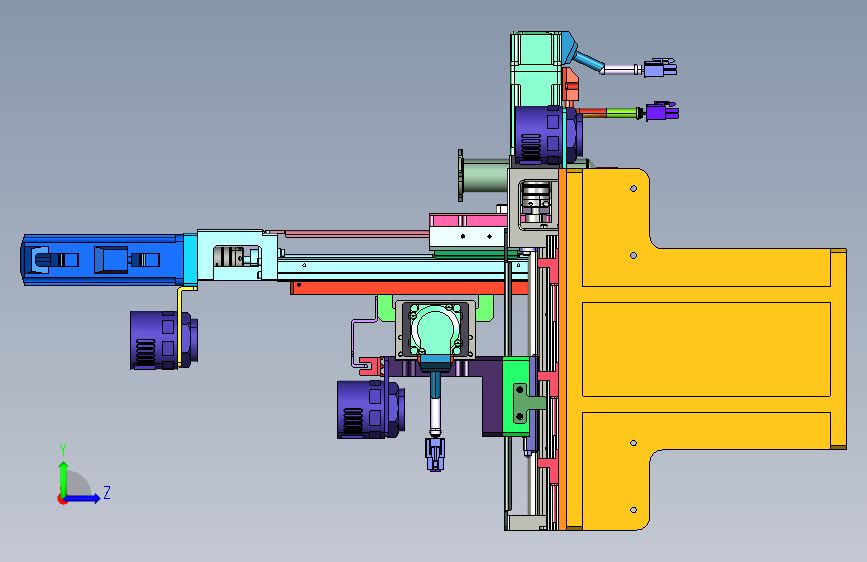The width and height of the screenshot is (867, 562).
Task: Select the pink block above the white slider
Action: tap(468, 221)
